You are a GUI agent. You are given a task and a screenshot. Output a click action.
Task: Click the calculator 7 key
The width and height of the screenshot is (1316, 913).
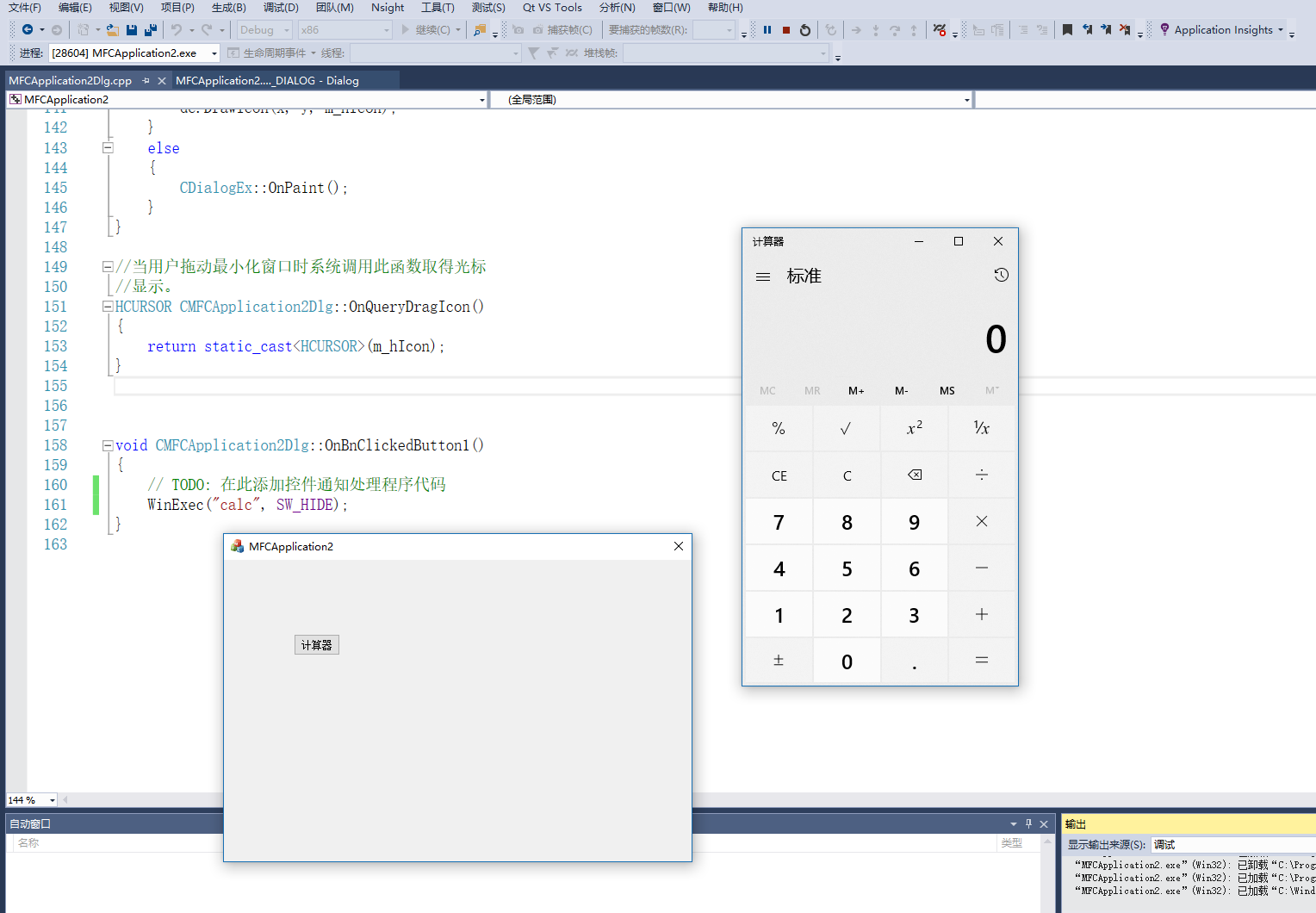click(x=779, y=522)
